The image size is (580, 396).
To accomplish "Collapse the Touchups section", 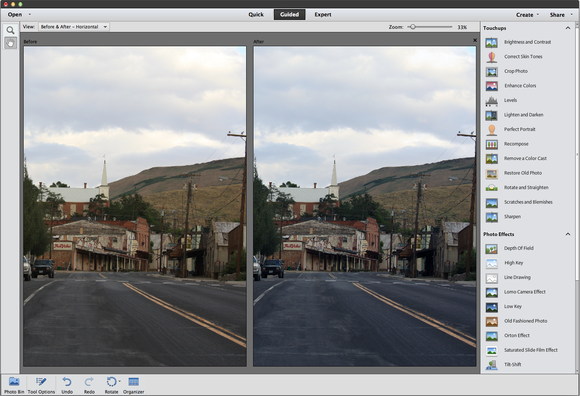I will tap(568, 28).
